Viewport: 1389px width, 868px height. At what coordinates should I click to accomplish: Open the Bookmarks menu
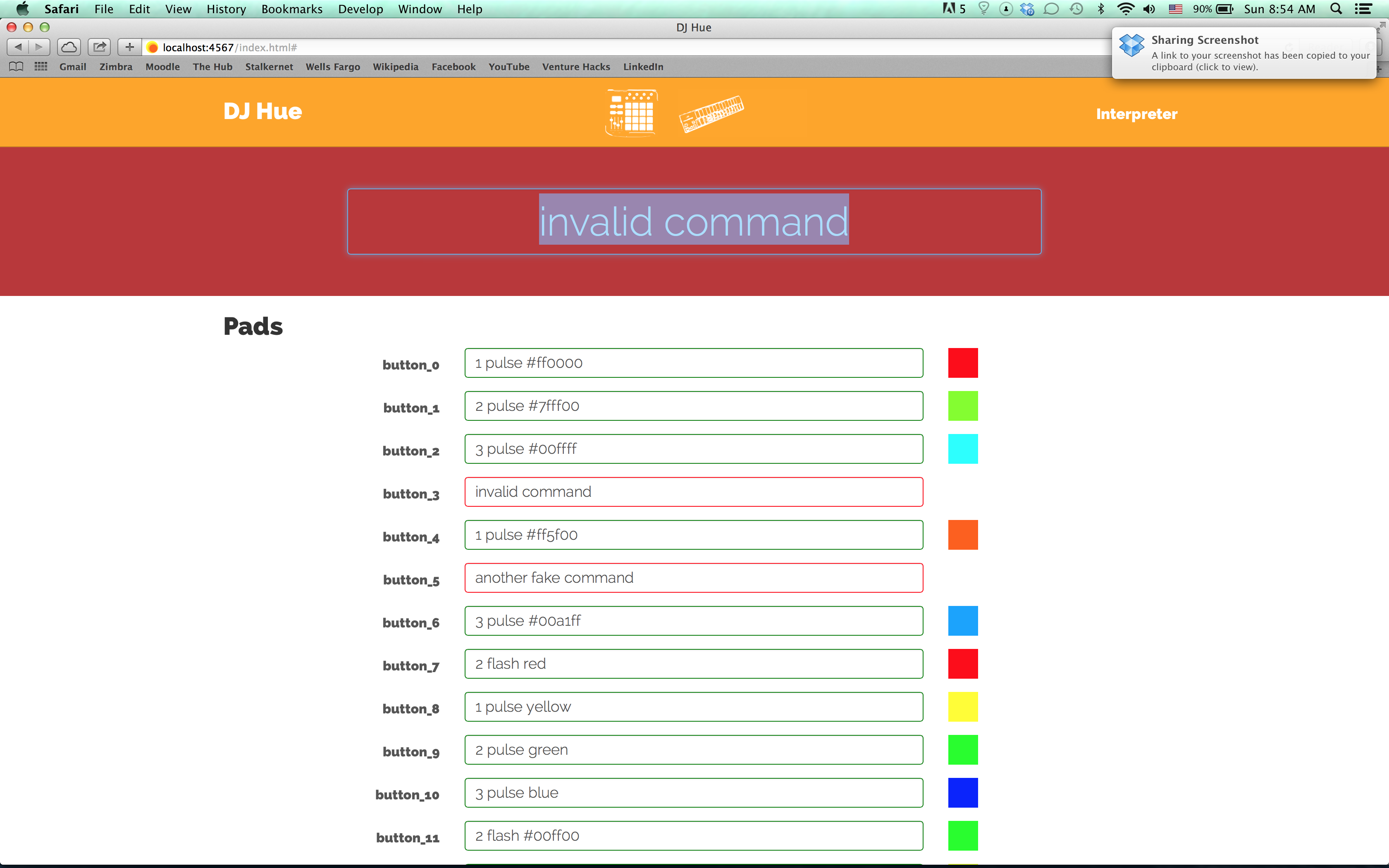tap(291, 9)
